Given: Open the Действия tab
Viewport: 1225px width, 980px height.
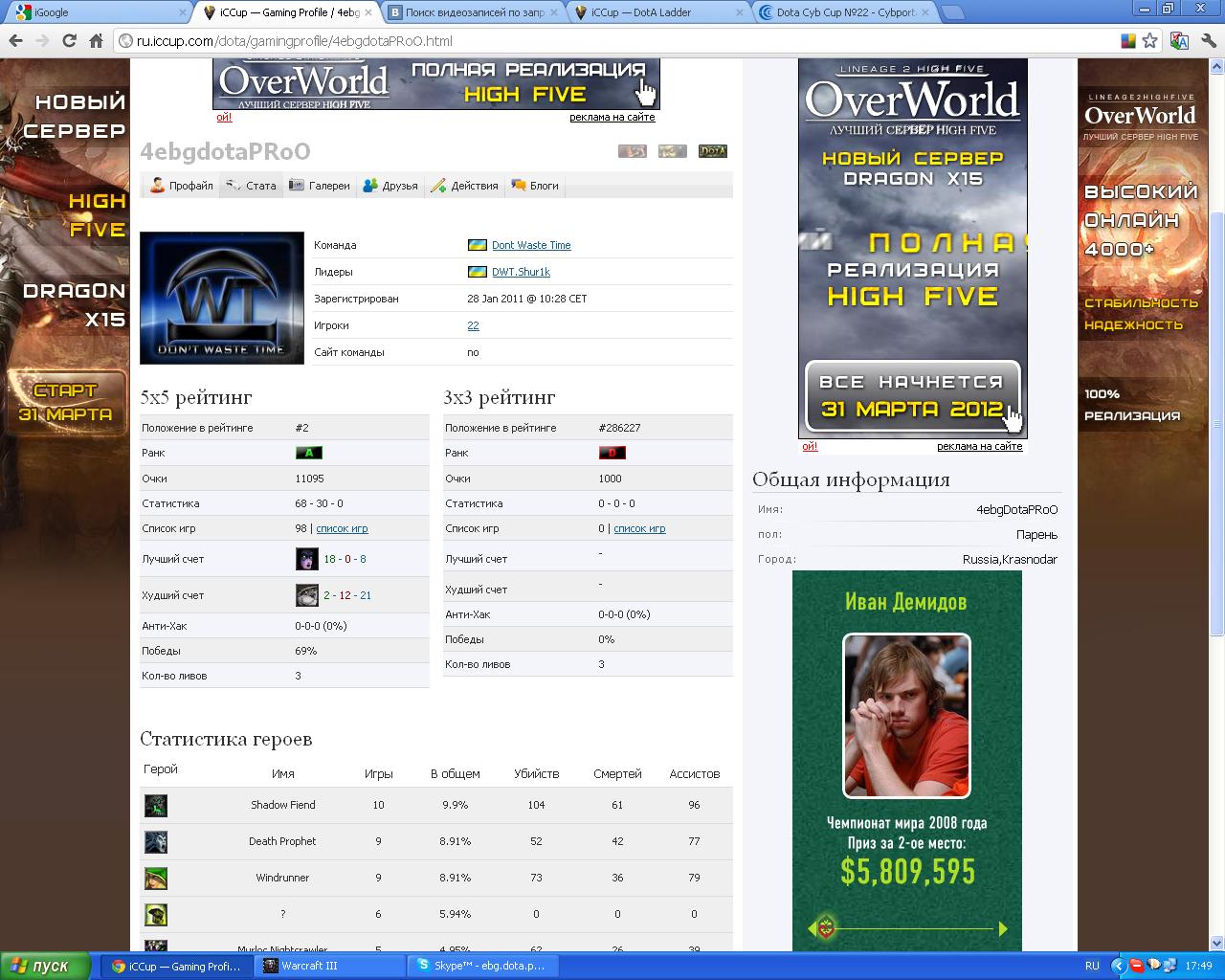Looking at the screenshot, I should pyautogui.click(x=464, y=186).
